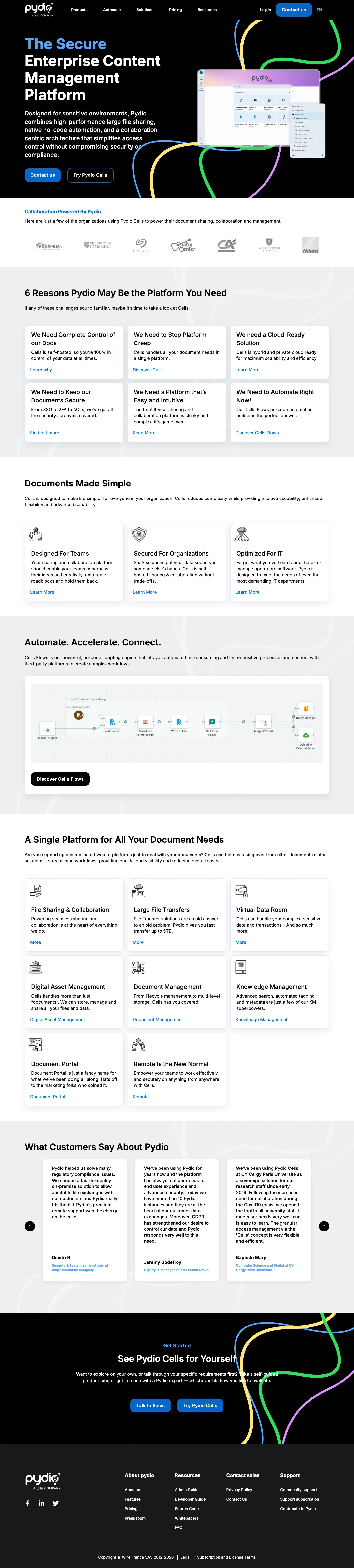354x1568 pixels.
Task: Click the Pydio logo in the footer
Action: (x=43, y=1481)
